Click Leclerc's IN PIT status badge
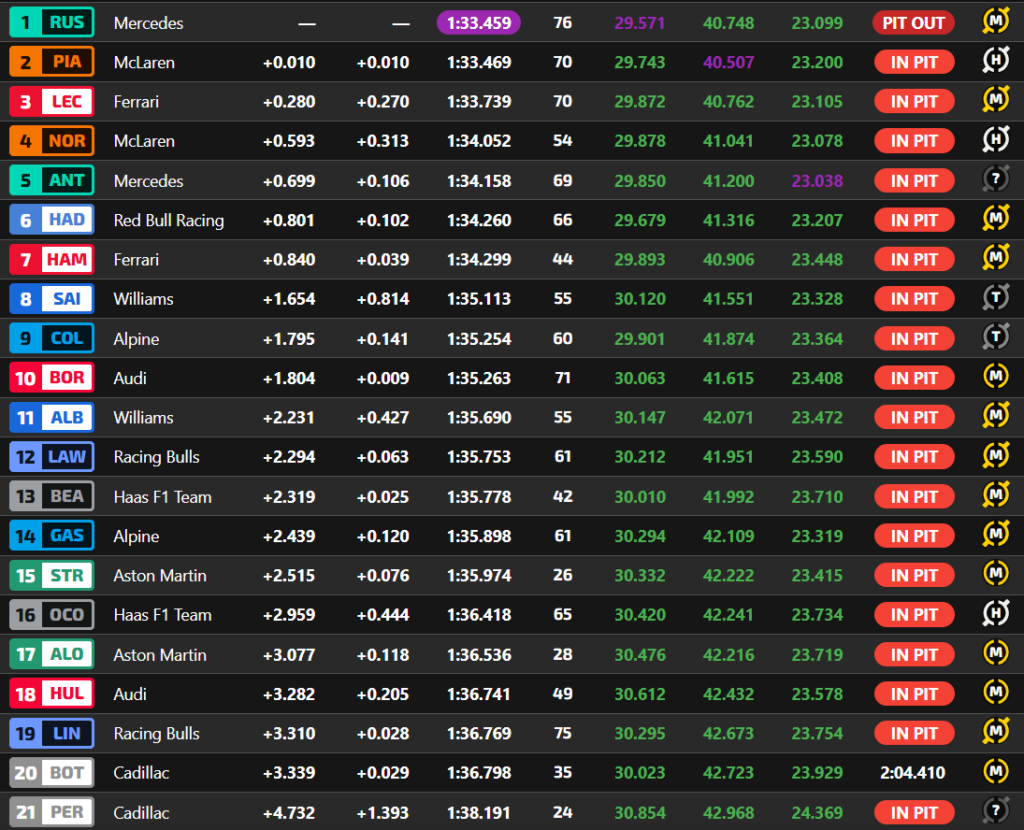 pyautogui.click(x=913, y=102)
